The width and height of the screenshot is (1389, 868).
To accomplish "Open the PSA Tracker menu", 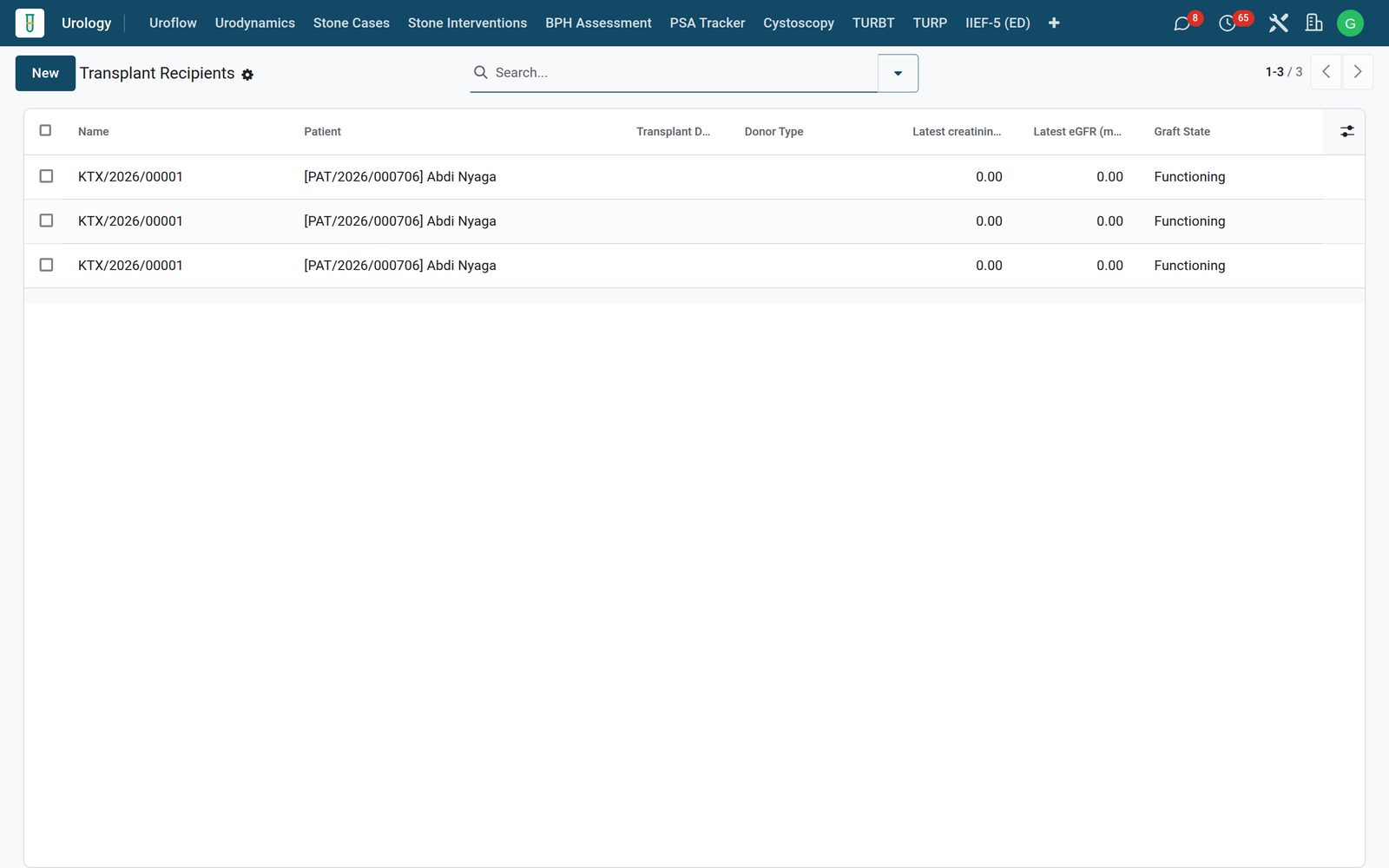I will click(707, 23).
